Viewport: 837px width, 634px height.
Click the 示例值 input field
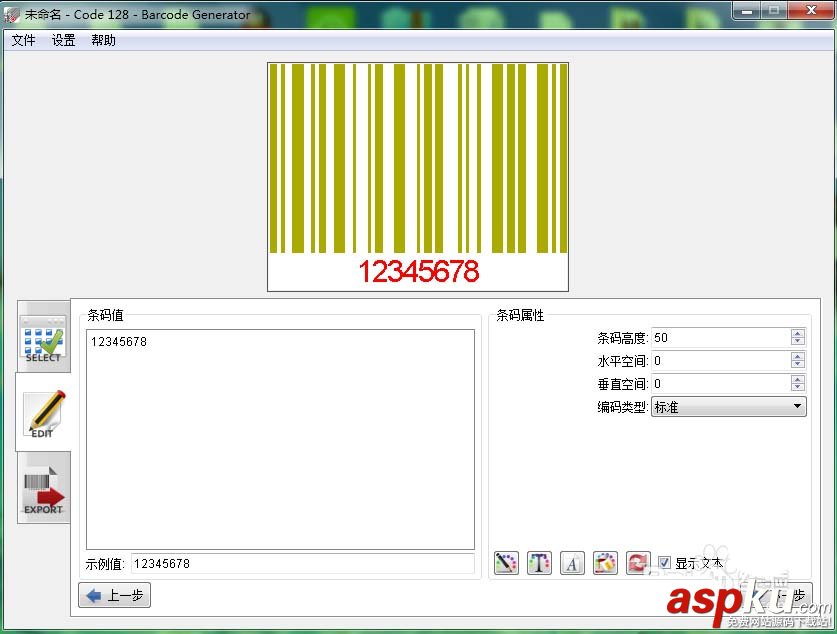pyautogui.click(x=300, y=563)
